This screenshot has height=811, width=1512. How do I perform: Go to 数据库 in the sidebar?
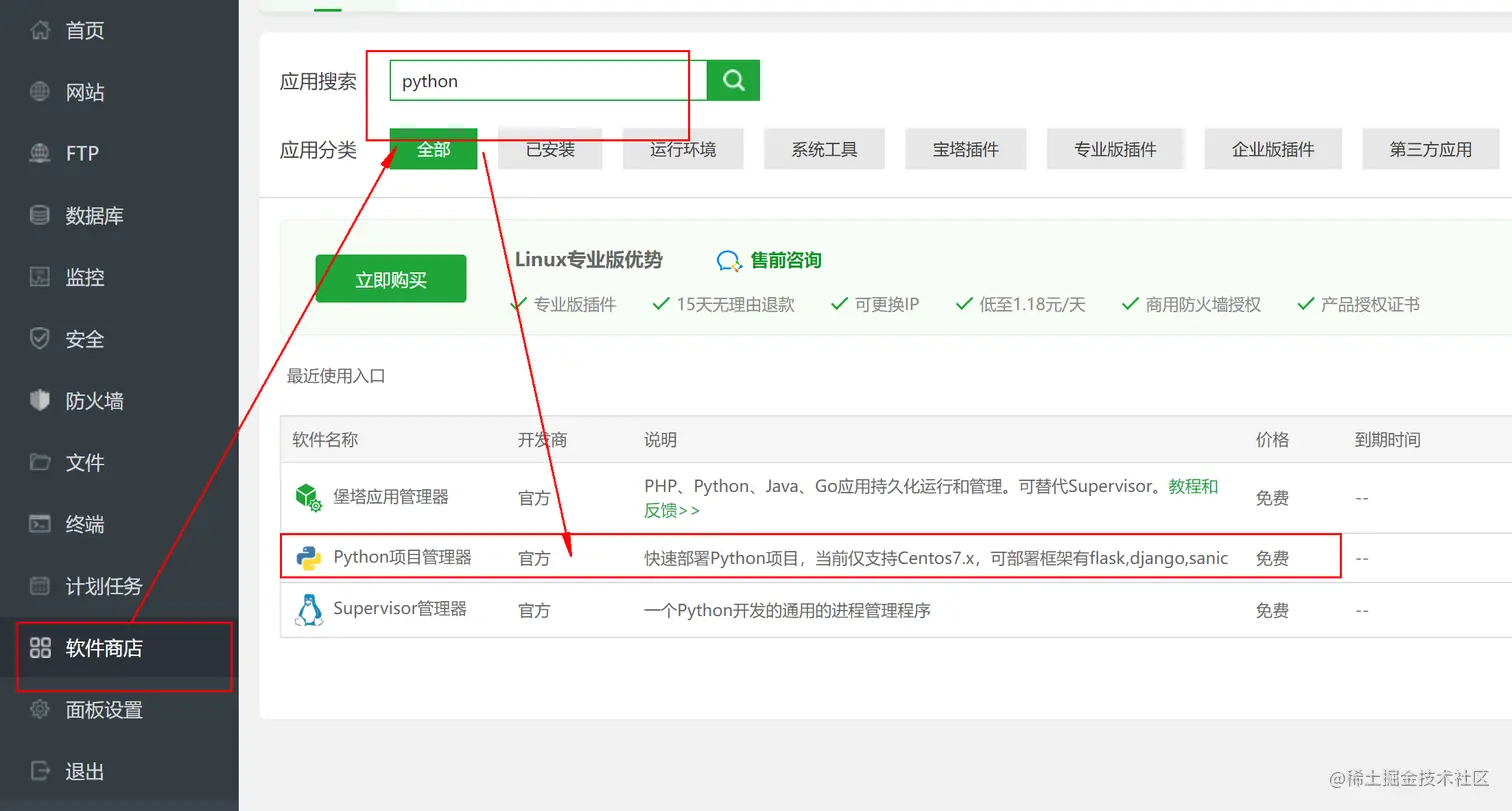pyautogui.click(x=95, y=216)
